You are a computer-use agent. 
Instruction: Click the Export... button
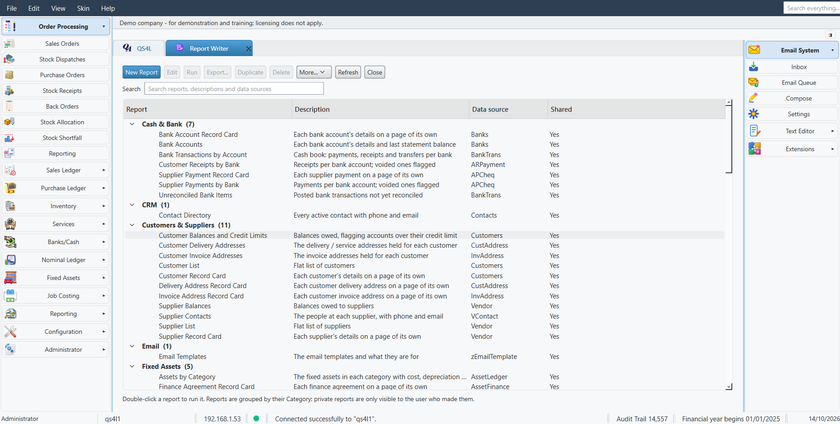(218, 72)
